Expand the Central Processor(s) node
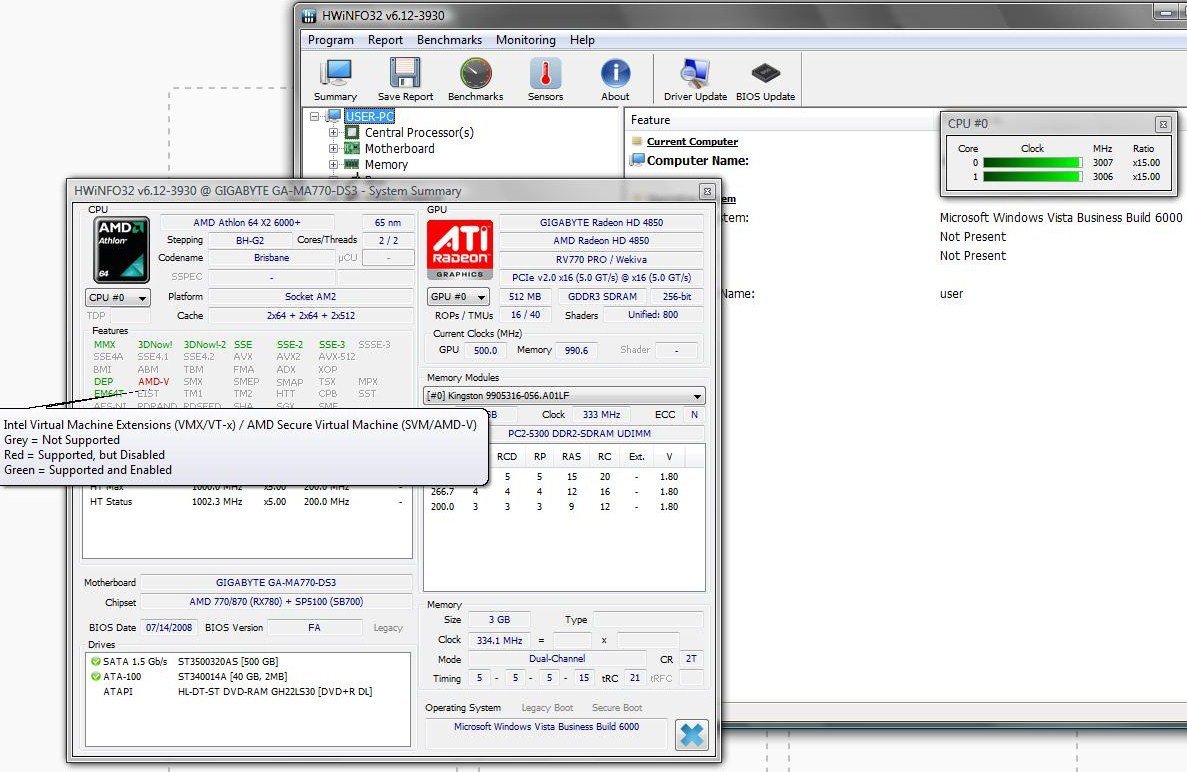 coord(333,132)
